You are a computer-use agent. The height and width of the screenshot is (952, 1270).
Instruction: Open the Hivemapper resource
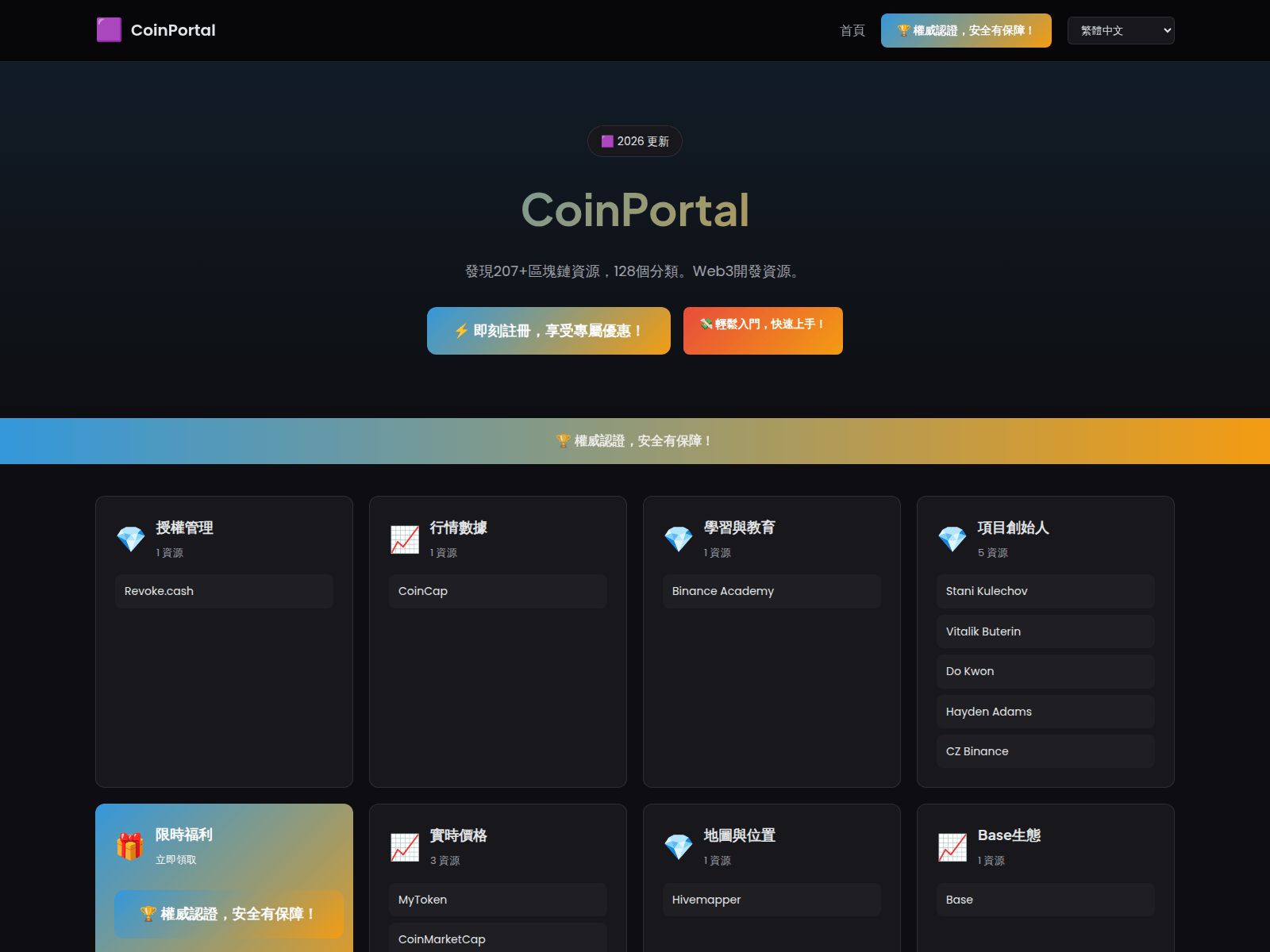point(772,900)
